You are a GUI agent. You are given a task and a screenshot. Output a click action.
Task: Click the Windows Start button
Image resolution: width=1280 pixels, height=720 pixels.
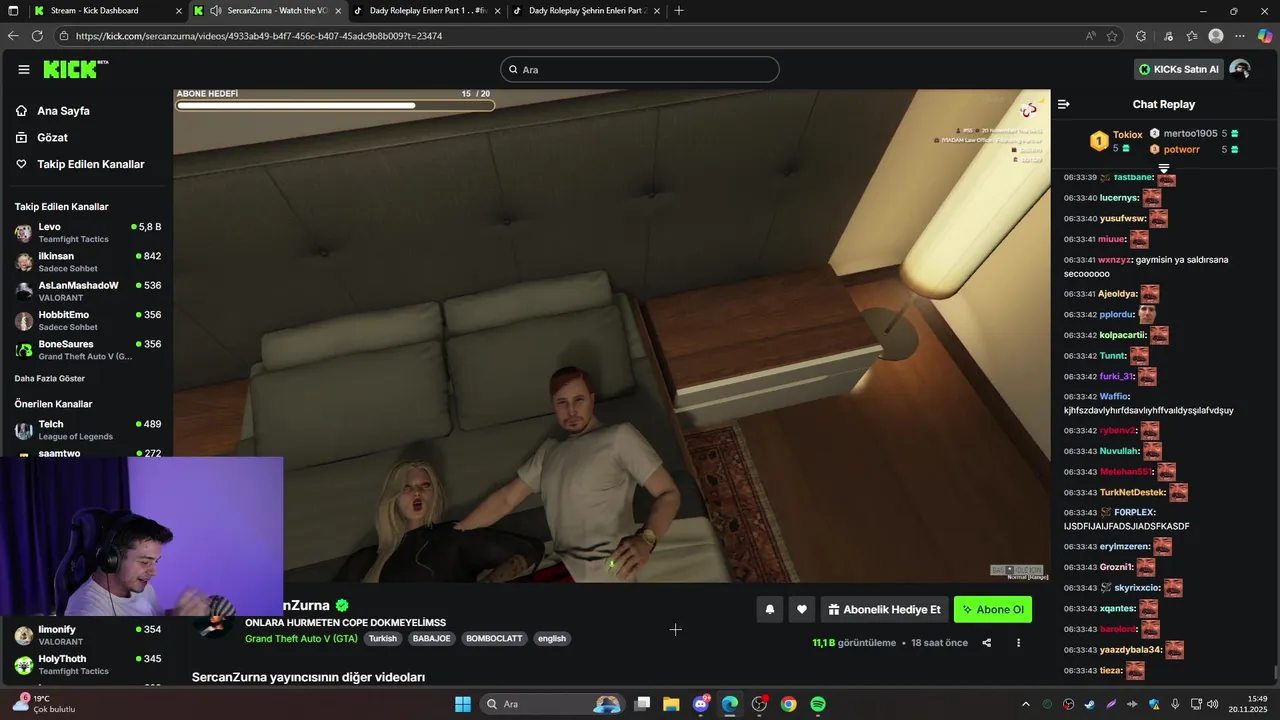pos(463,704)
